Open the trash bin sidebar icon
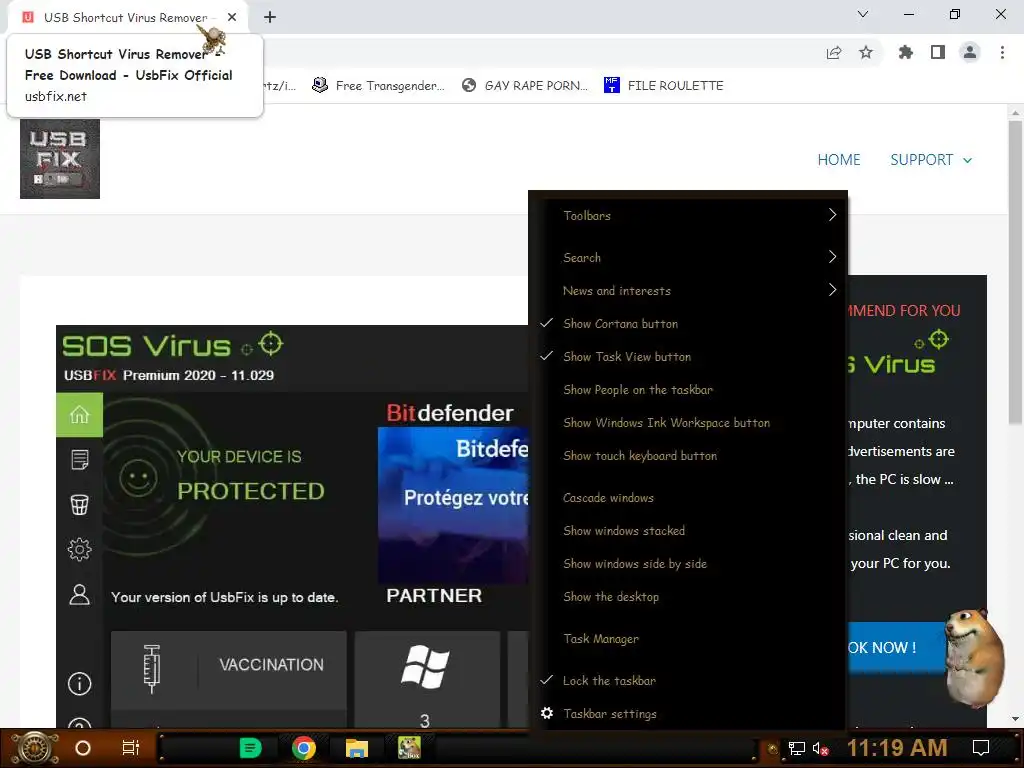This screenshot has width=1024, height=768. tap(80, 504)
